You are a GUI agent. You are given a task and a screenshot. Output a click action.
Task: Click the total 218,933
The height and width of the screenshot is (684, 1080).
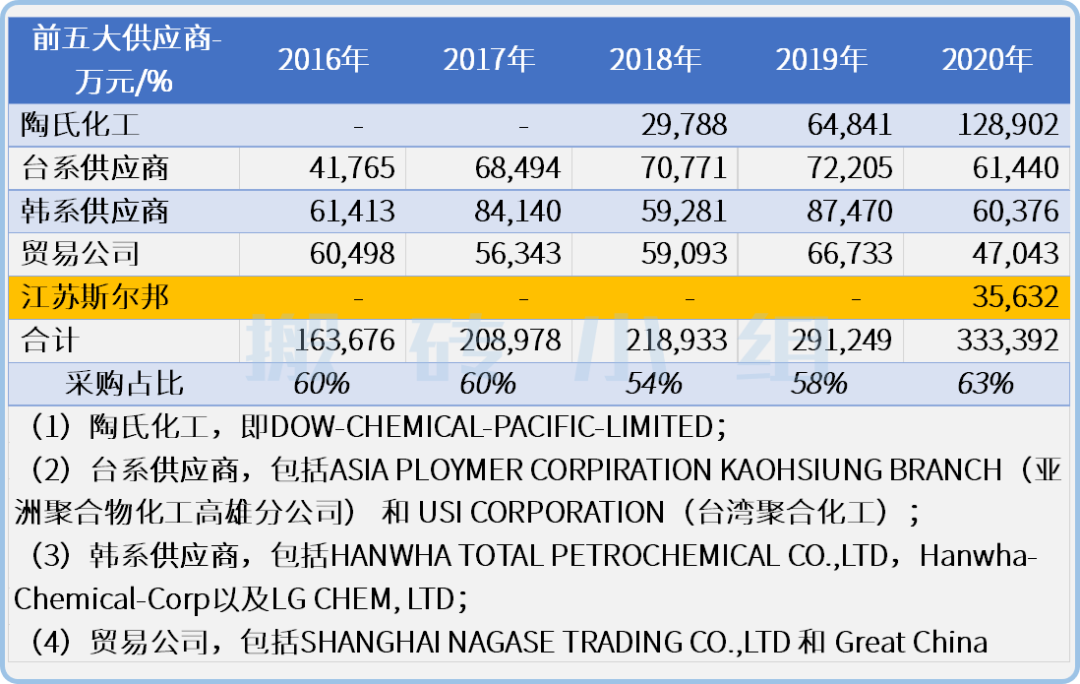(x=677, y=340)
